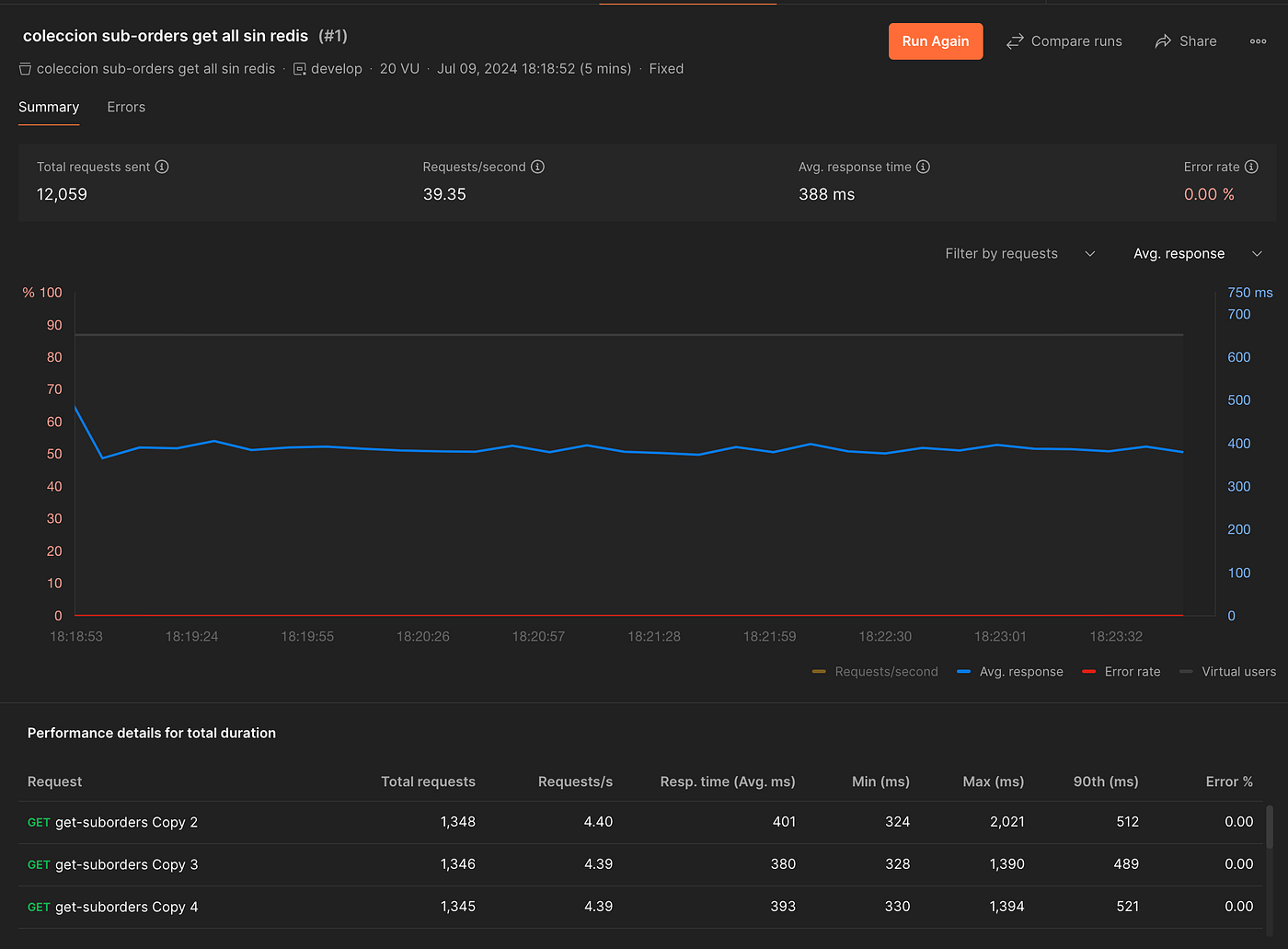
Task: Click info icon next to Avg. response time
Action: [924, 167]
